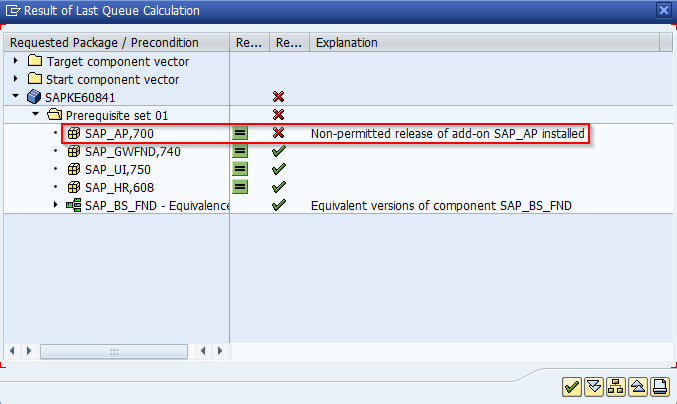Viewport: 677px width, 404px height.
Task: Select the Prerequisite set 01 row text
Action: [x=117, y=116]
